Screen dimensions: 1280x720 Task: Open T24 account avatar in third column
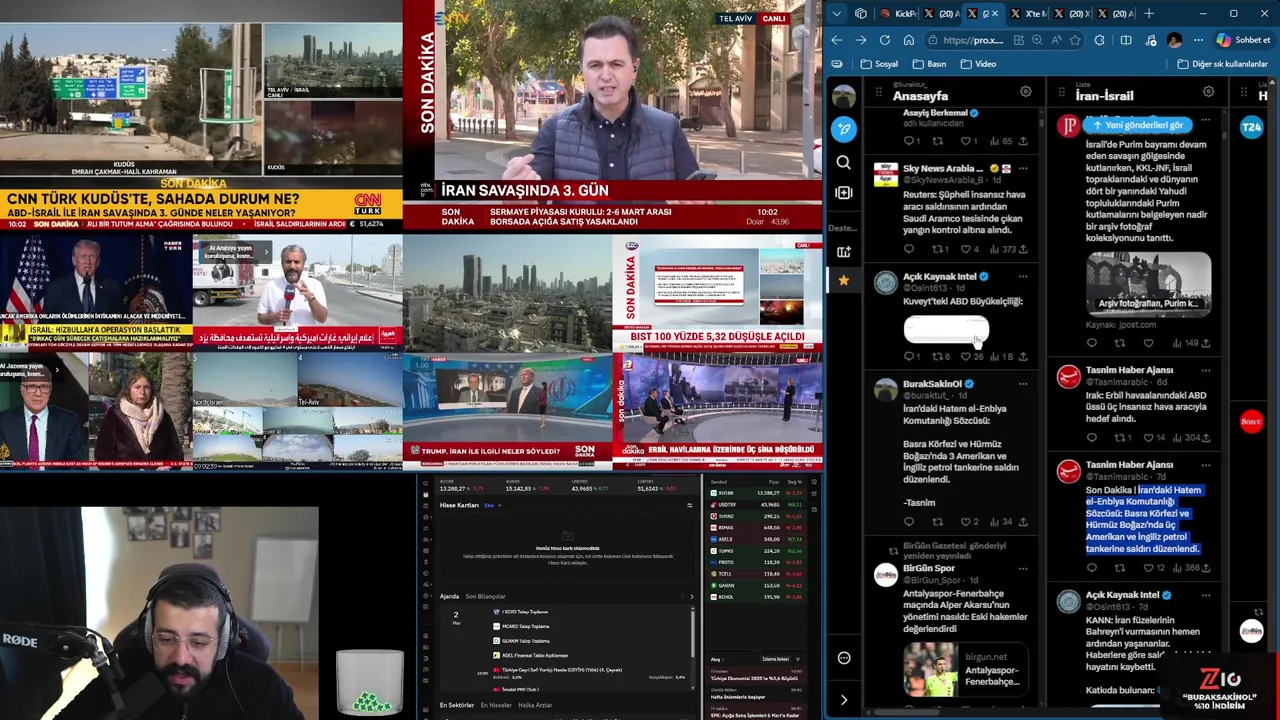[1251, 127]
